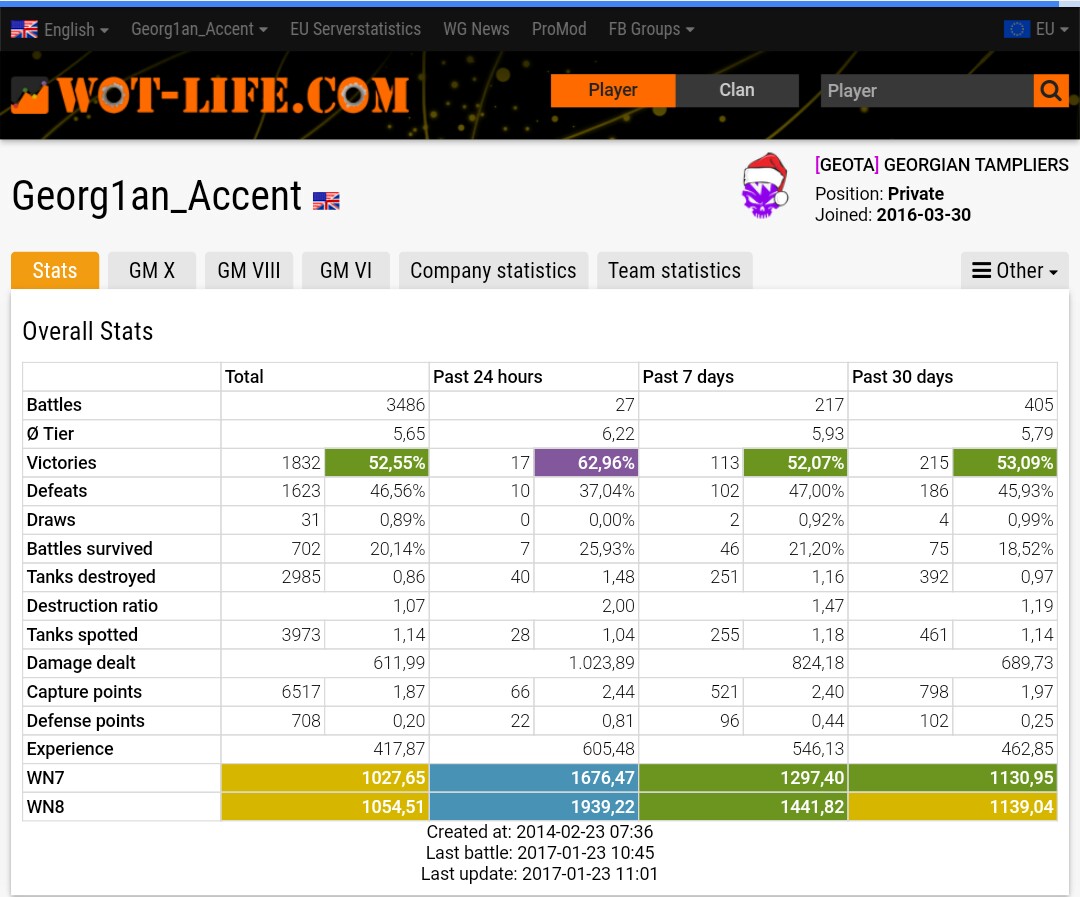
Task: Open the [GEOTA] GEORGIAN TAMPLIERS clan link
Action: coord(942,165)
